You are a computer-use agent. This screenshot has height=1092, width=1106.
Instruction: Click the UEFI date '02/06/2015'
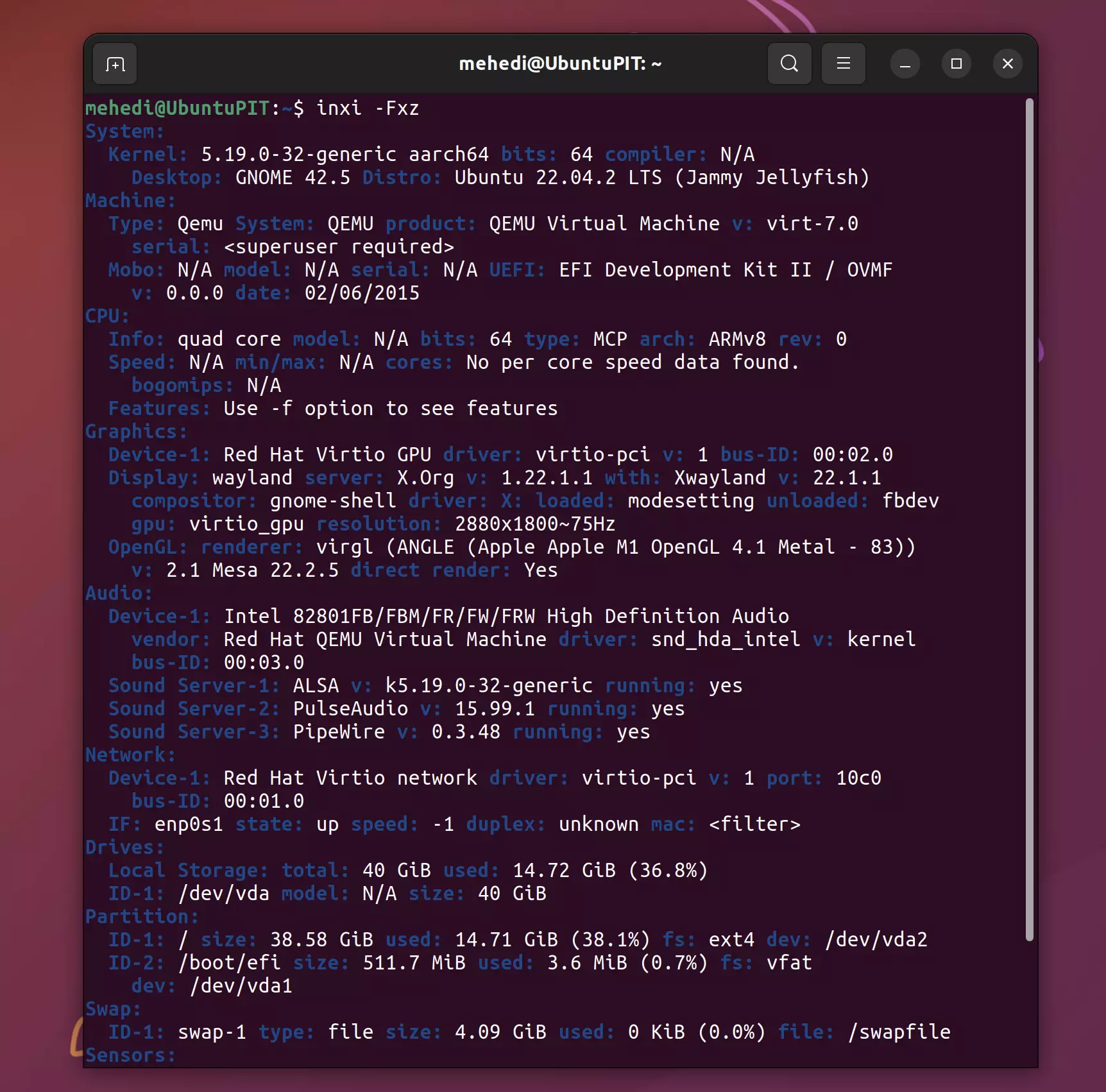tap(362, 293)
